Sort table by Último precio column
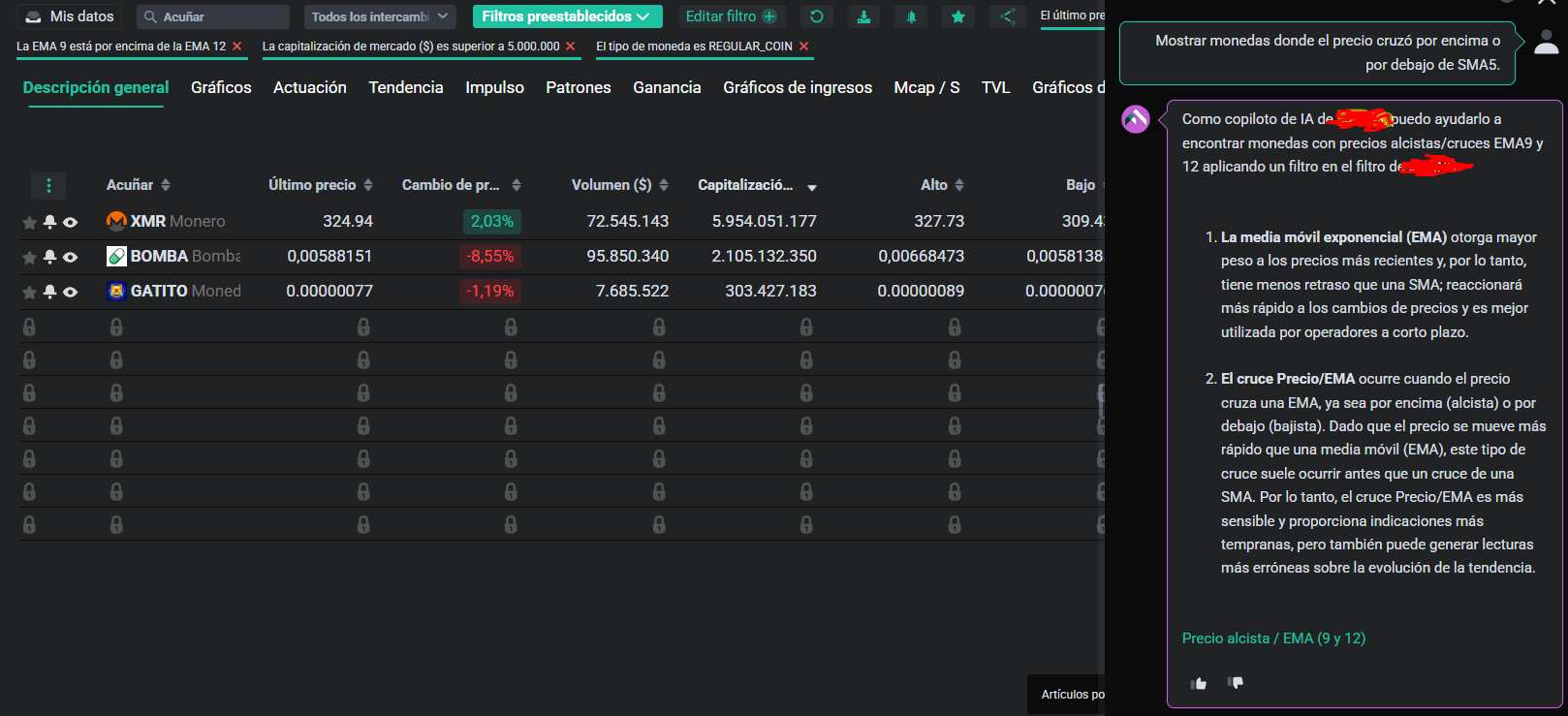The height and width of the screenshot is (716, 1568). [321, 185]
